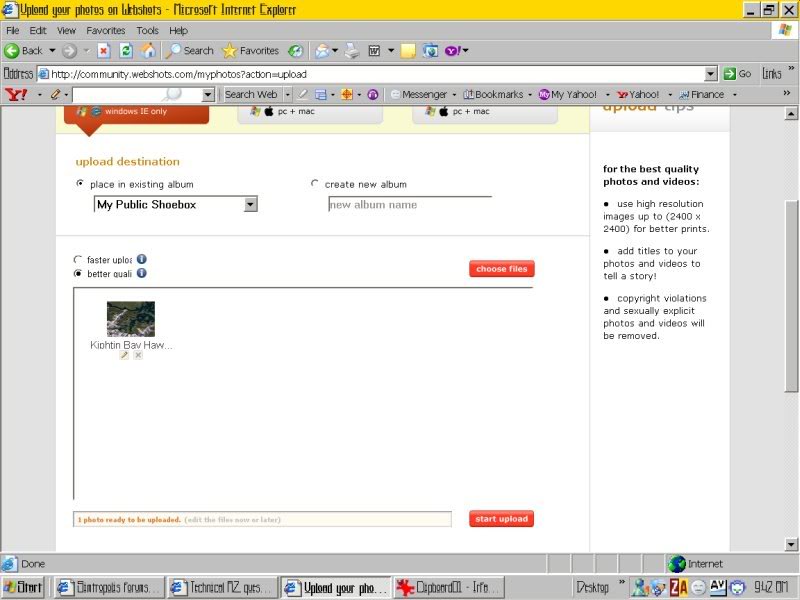The image size is (800, 600).
Task: Open the address bar URL dropdown arrow
Action: (711, 74)
